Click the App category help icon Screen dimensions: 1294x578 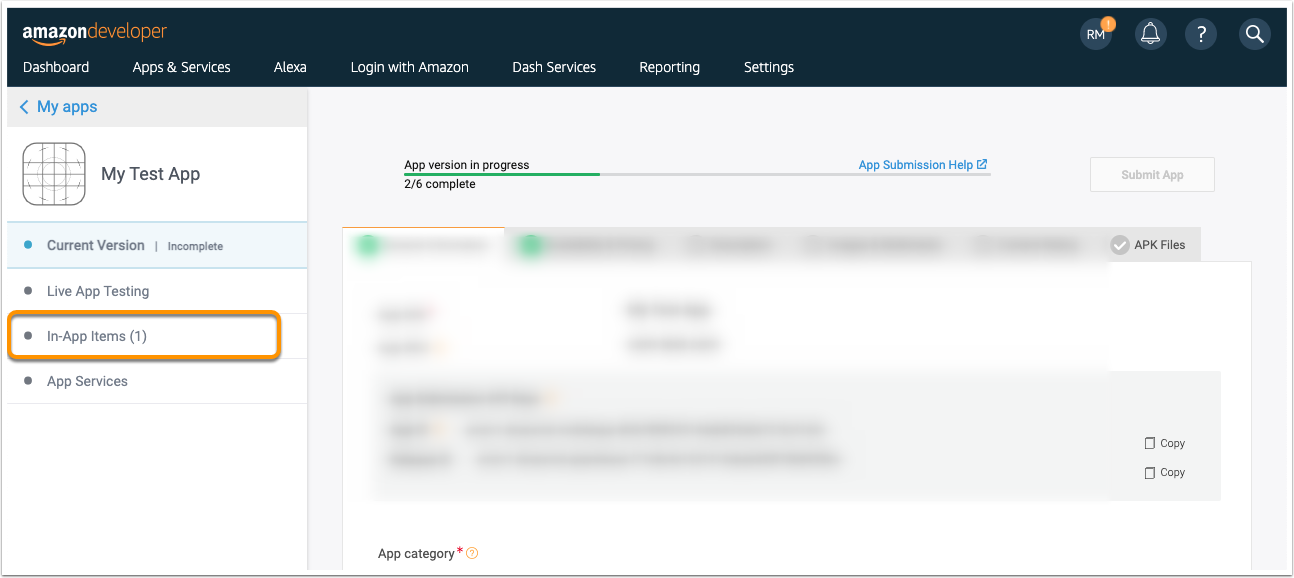[x=473, y=553]
